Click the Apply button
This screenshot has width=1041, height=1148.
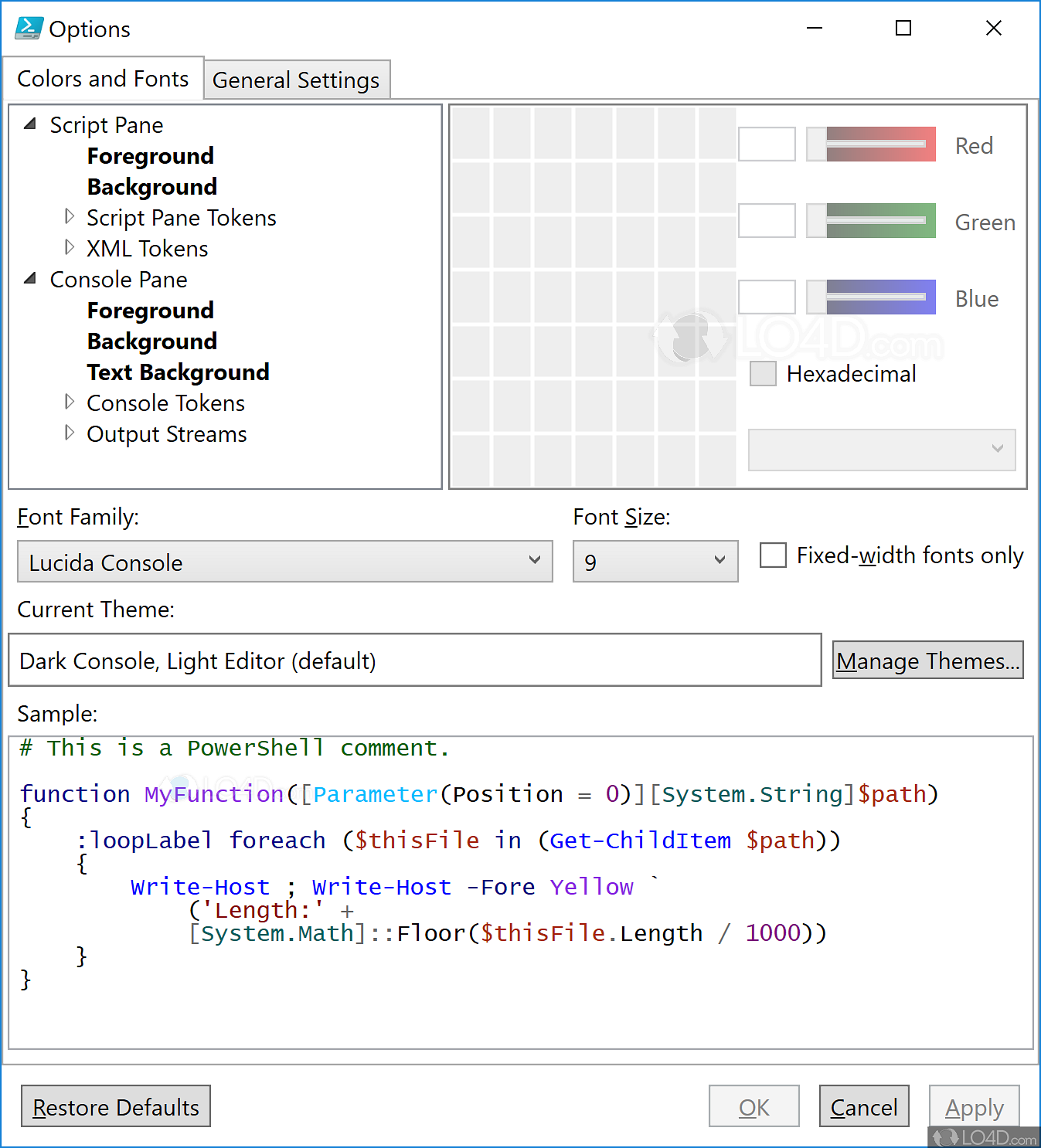point(975,1106)
